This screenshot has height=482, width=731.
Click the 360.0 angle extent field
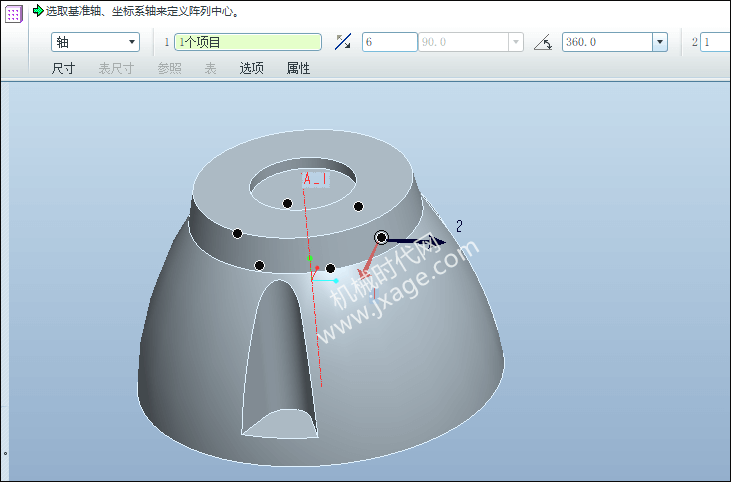(607, 42)
